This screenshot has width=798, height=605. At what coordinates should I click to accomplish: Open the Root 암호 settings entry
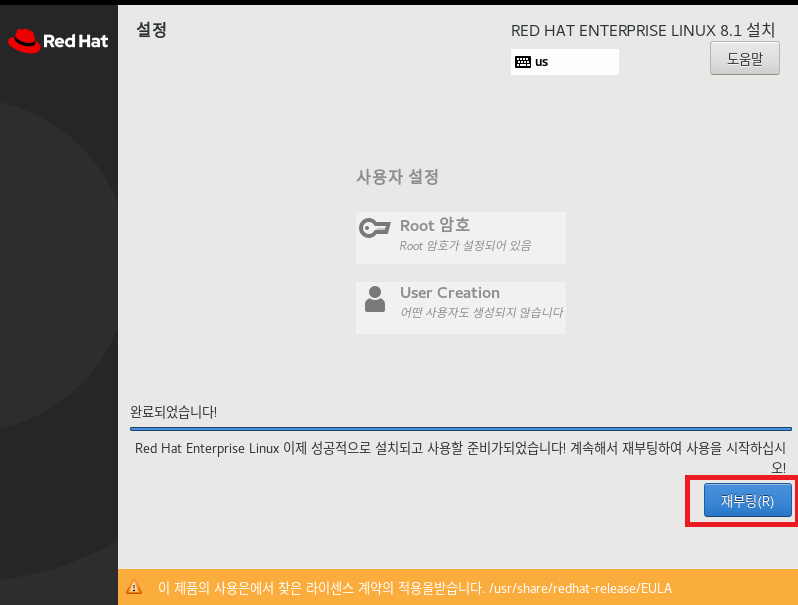(461, 238)
